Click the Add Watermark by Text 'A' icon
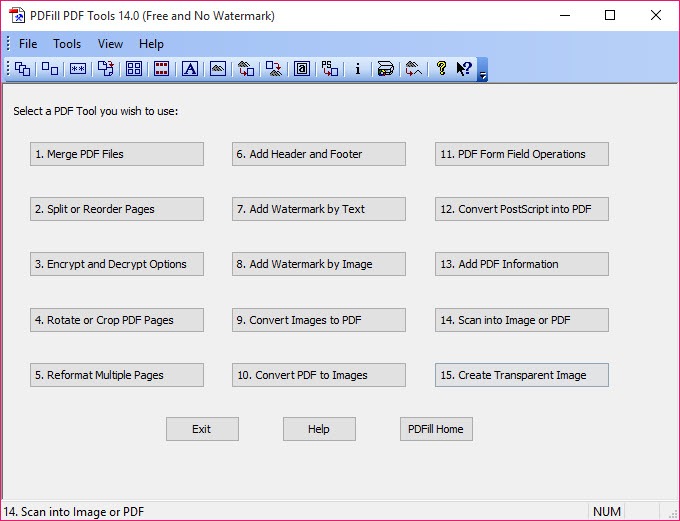 pos(190,69)
